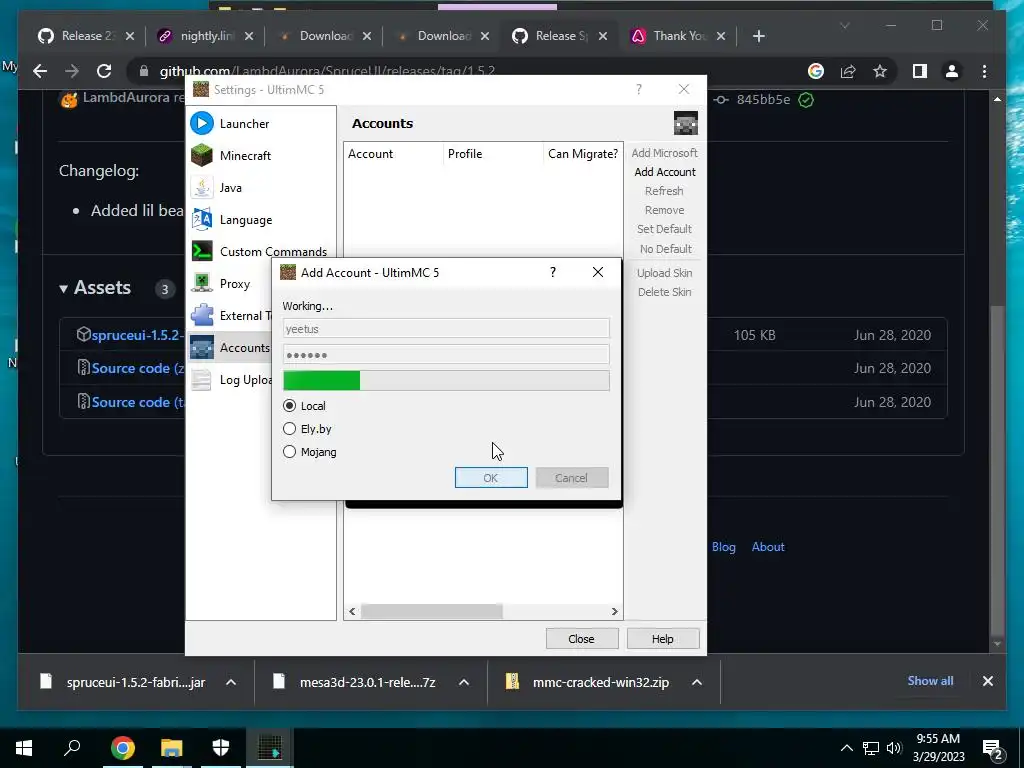This screenshot has width=1024, height=768.
Task: Open File Explorer from the taskbar
Action: (x=171, y=748)
